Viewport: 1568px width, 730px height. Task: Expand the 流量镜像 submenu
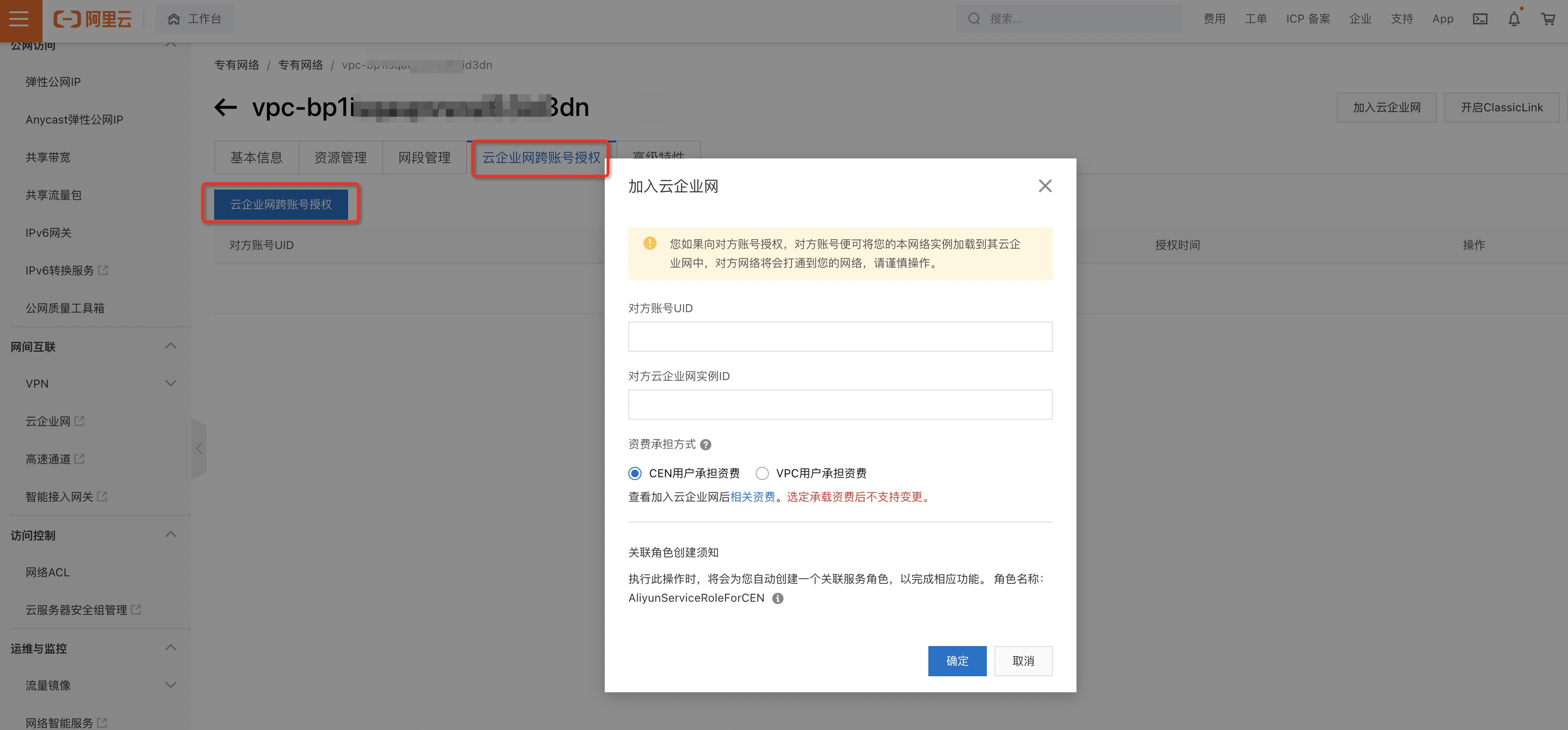171,685
